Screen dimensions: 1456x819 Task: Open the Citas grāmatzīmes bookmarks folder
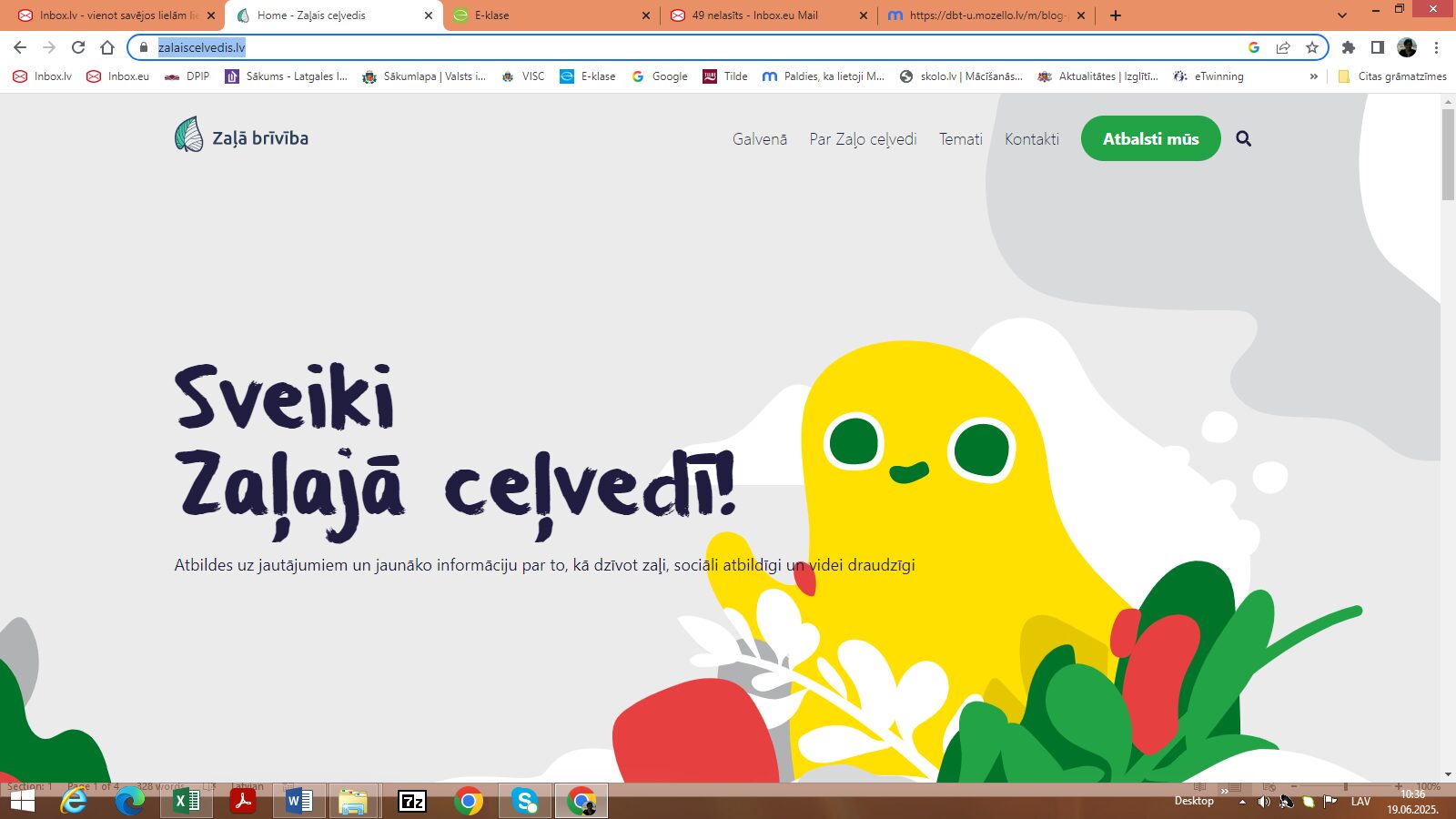pyautogui.click(x=1392, y=76)
